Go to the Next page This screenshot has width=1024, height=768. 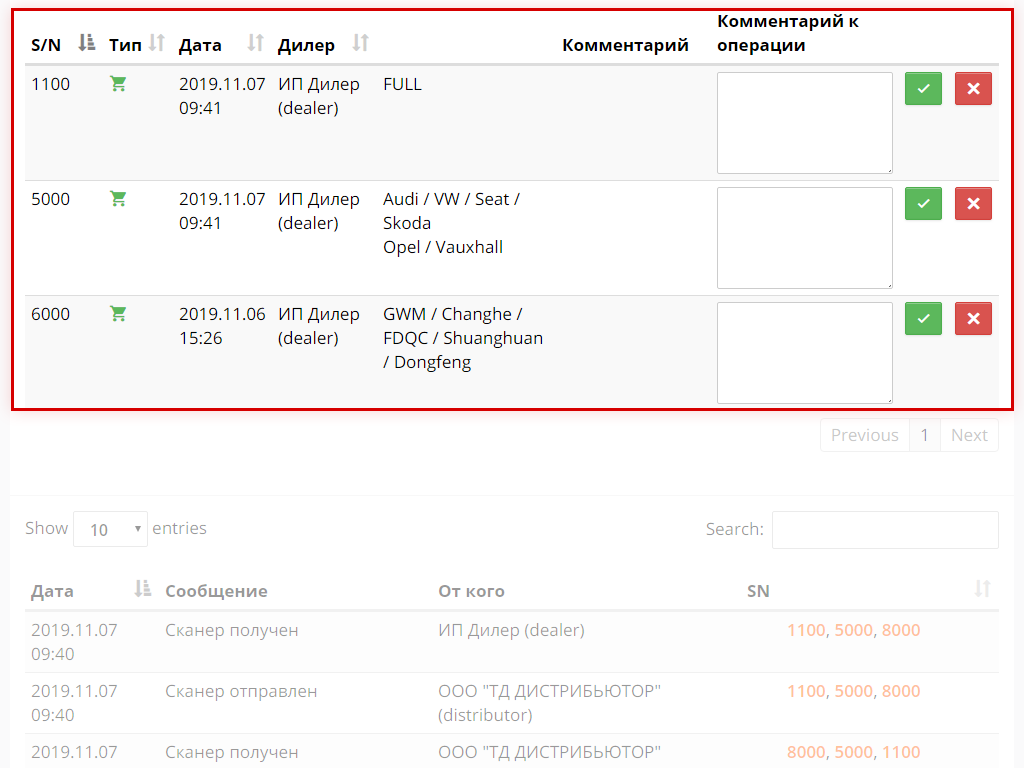(968, 435)
